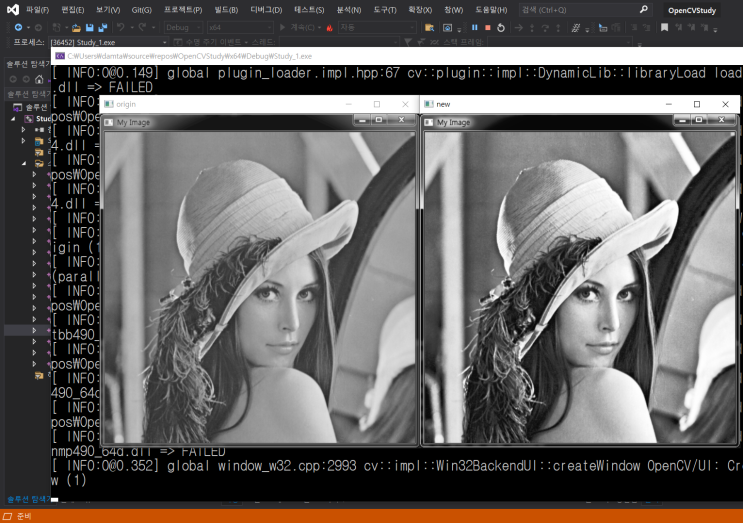Click the search magnifier icon
This screenshot has width=743, height=523.
(x=643, y=9)
